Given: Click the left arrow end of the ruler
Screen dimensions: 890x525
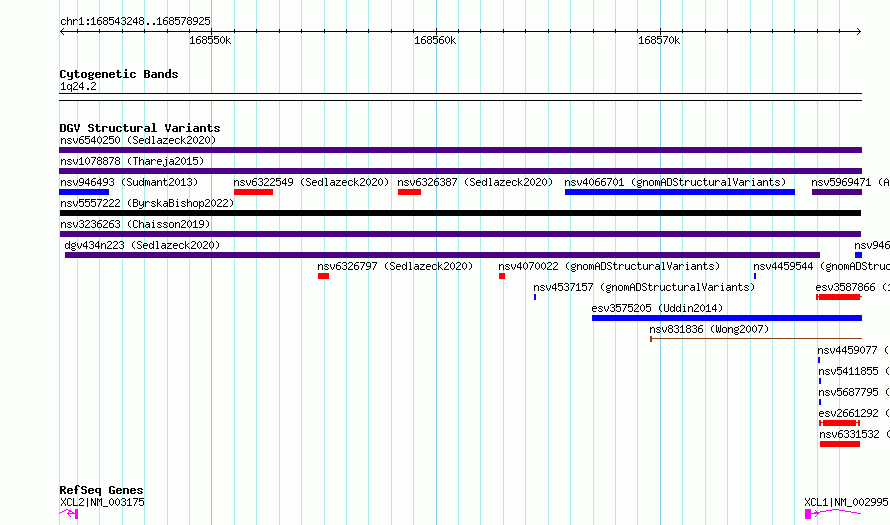Looking at the screenshot, I should [x=62, y=31].
